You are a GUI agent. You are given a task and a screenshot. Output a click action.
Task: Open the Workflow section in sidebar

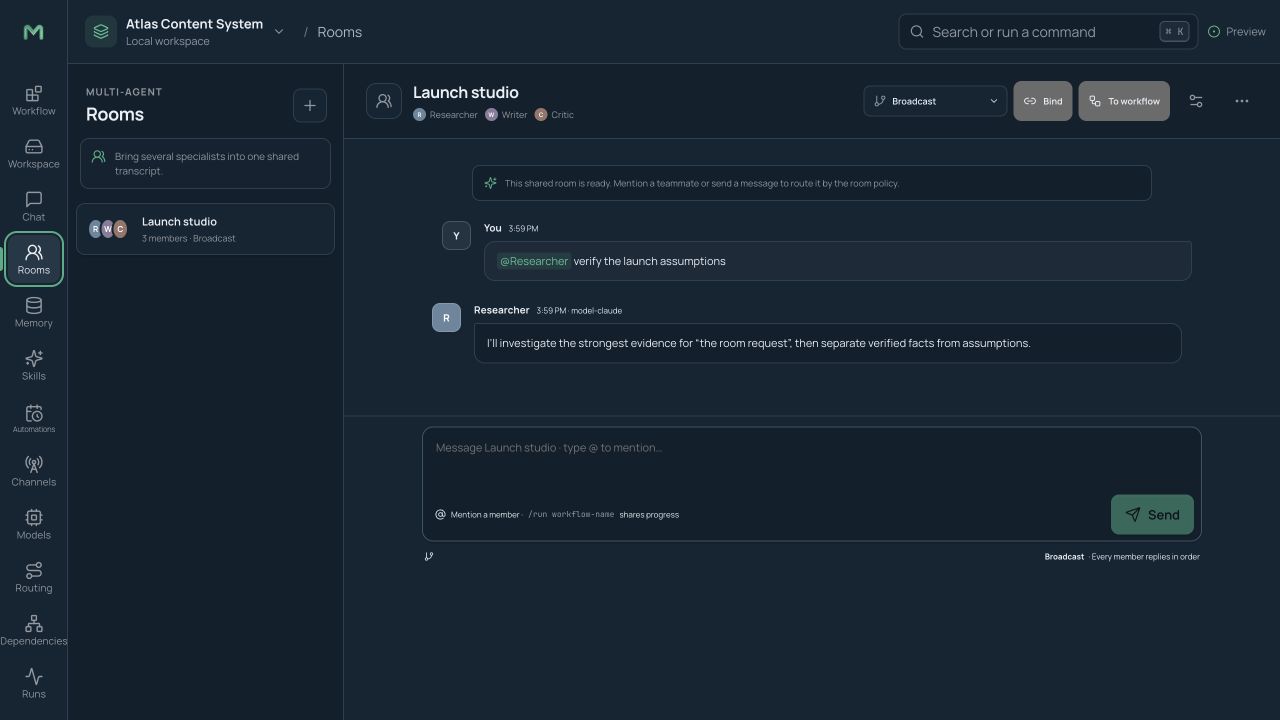(33, 100)
